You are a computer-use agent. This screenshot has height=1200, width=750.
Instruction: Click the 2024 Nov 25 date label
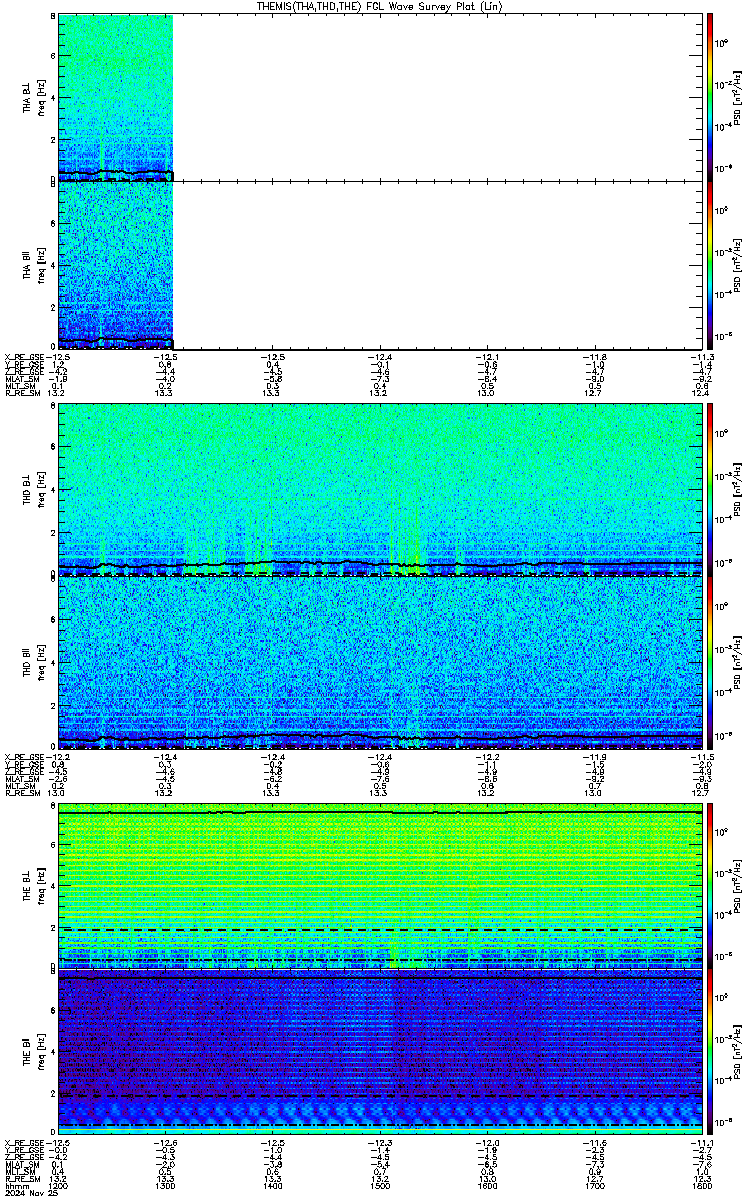(x=31, y=1194)
